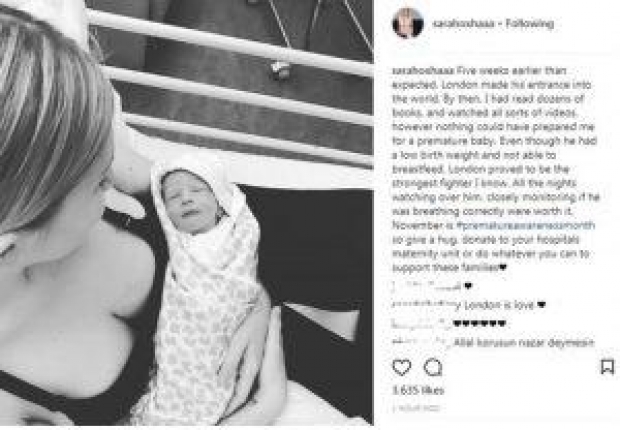
Task: Click the black-and-white baby photo
Action: 187,213
